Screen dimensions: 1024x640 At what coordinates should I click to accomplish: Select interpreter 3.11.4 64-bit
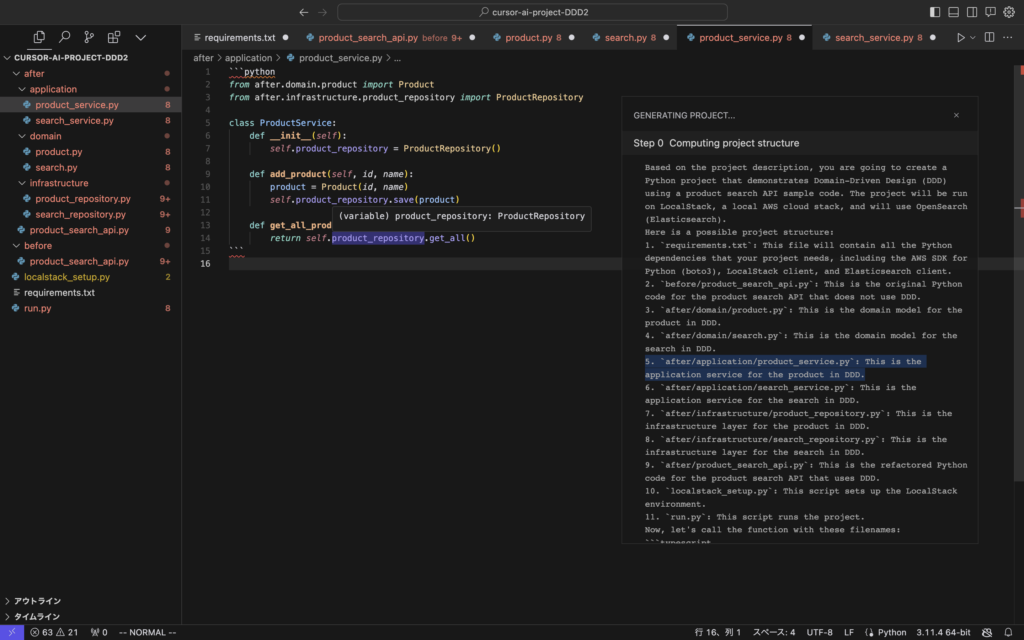pyautogui.click(x=943, y=632)
